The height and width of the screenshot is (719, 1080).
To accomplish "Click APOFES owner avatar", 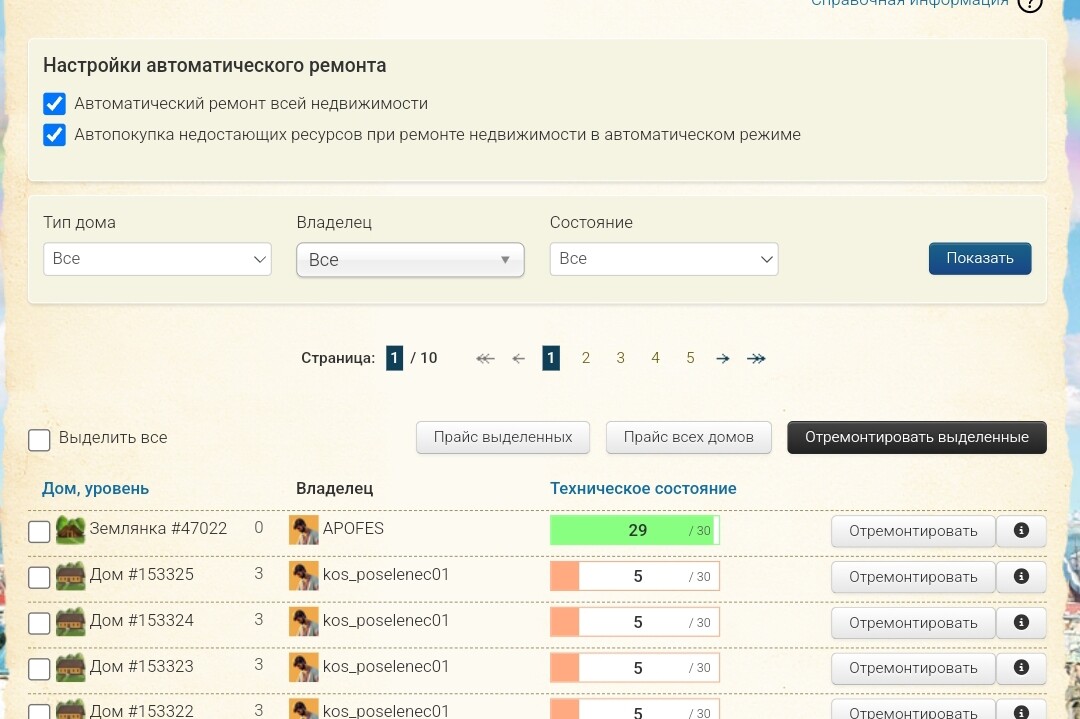I will pyautogui.click(x=303, y=530).
